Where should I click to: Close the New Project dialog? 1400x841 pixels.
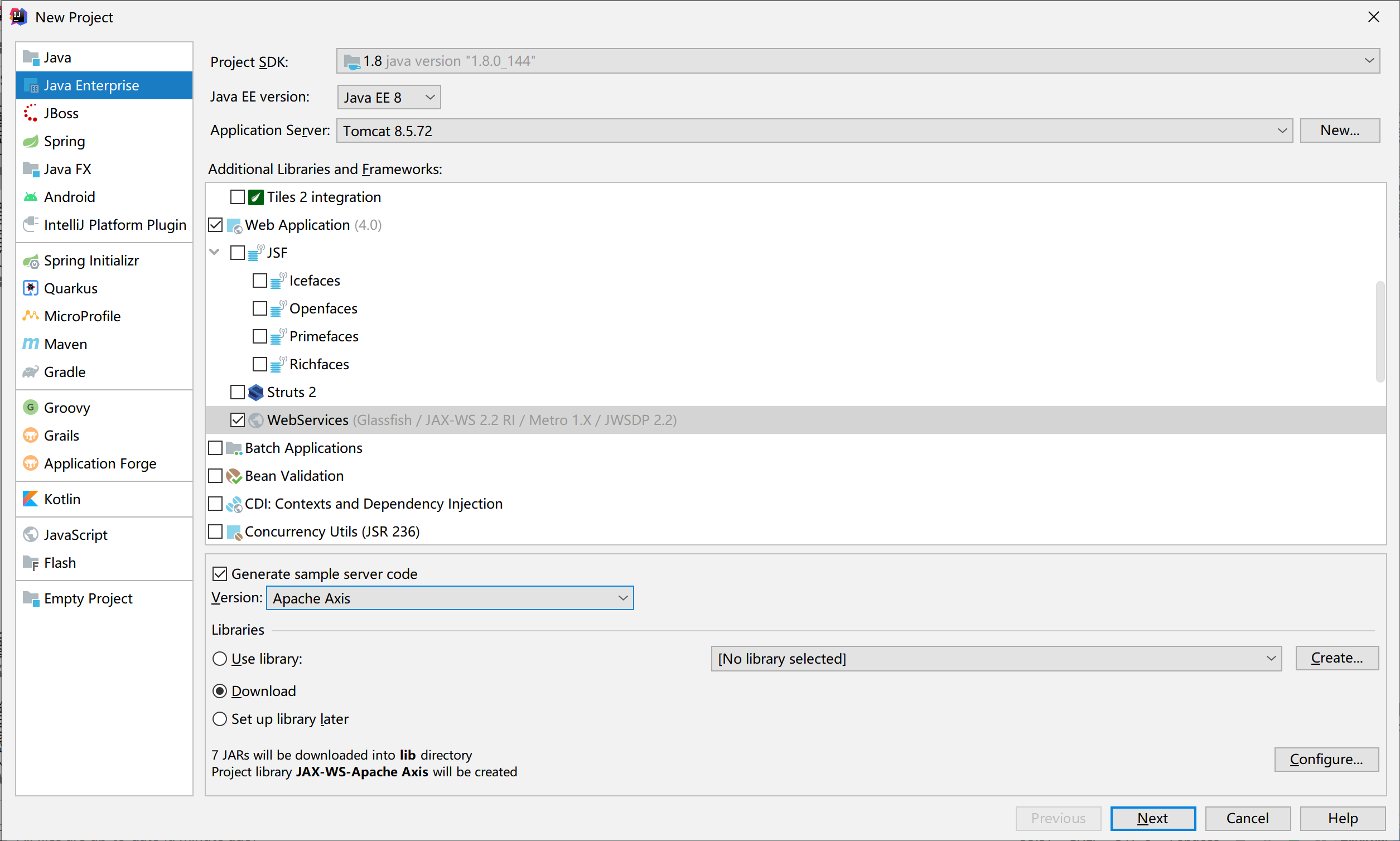(x=1373, y=17)
